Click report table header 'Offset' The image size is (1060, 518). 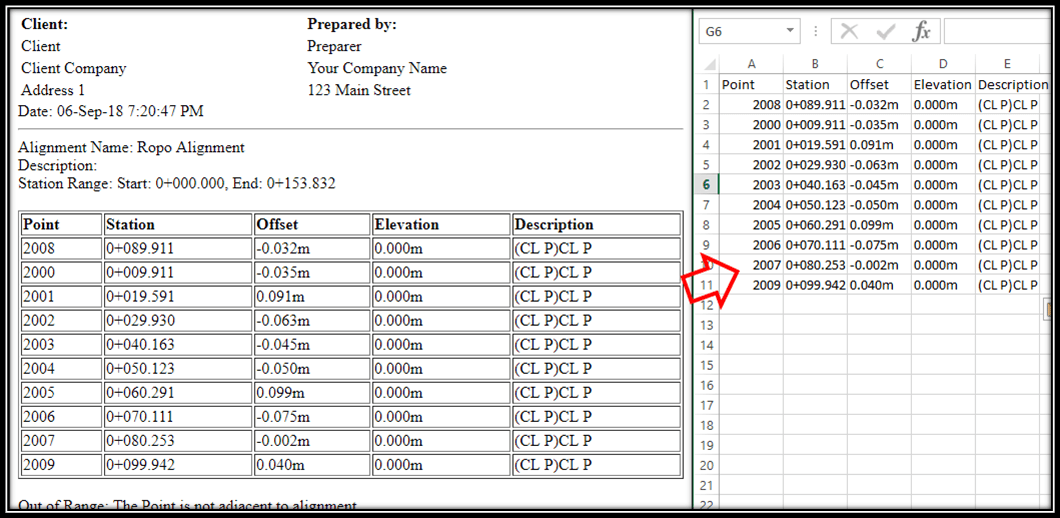pyautogui.click(x=312, y=225)
